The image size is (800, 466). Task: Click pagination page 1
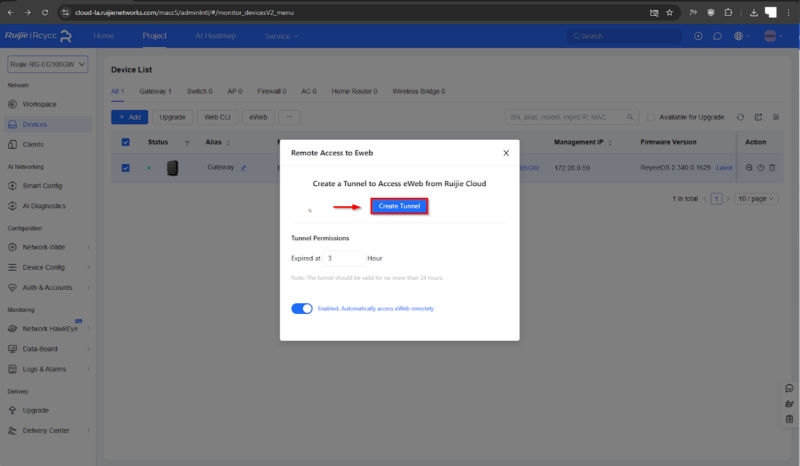tap(716, 199)
